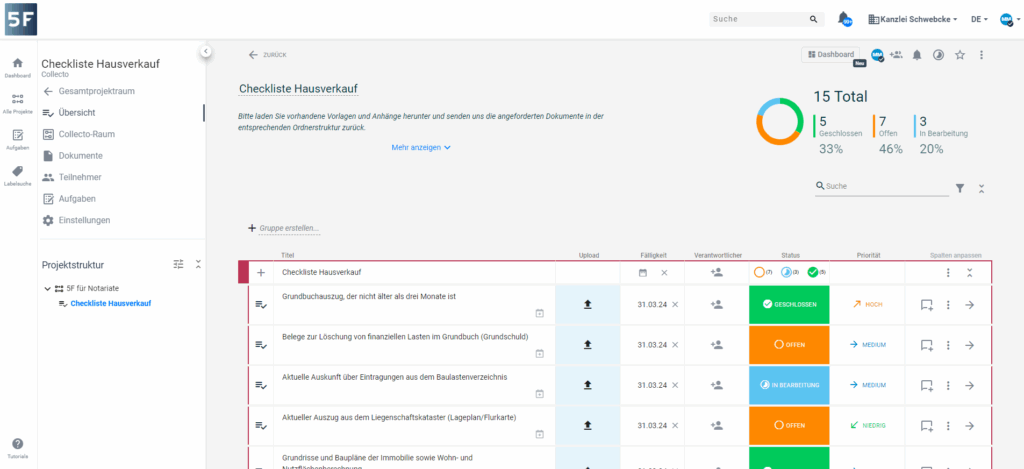Screen dimensions: 1024x469
Task: Toggle the In Bearbeitung status filter circle
Action: pos(786,272)
